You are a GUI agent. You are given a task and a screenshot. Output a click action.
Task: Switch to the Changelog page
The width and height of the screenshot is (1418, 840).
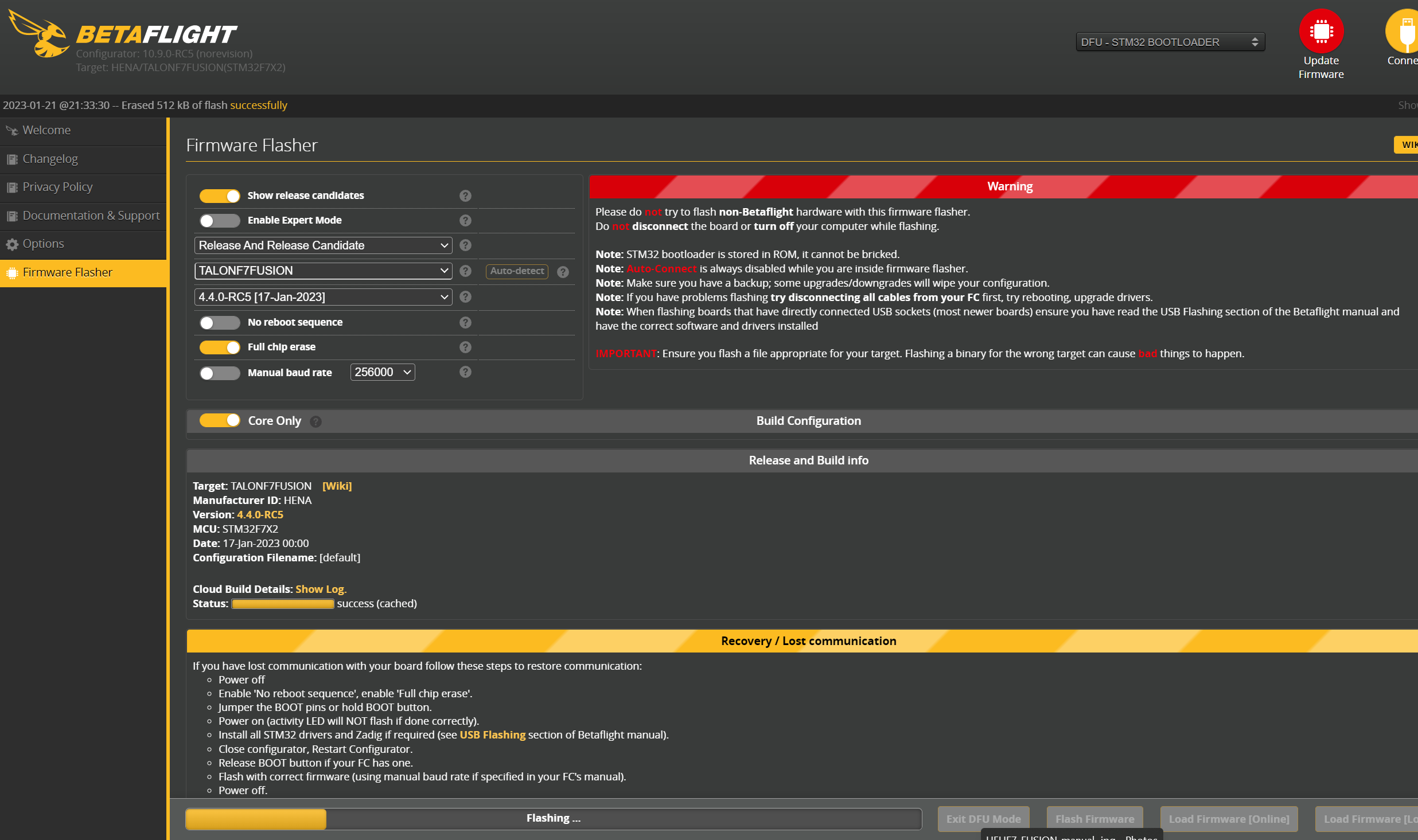coord(49,159)
